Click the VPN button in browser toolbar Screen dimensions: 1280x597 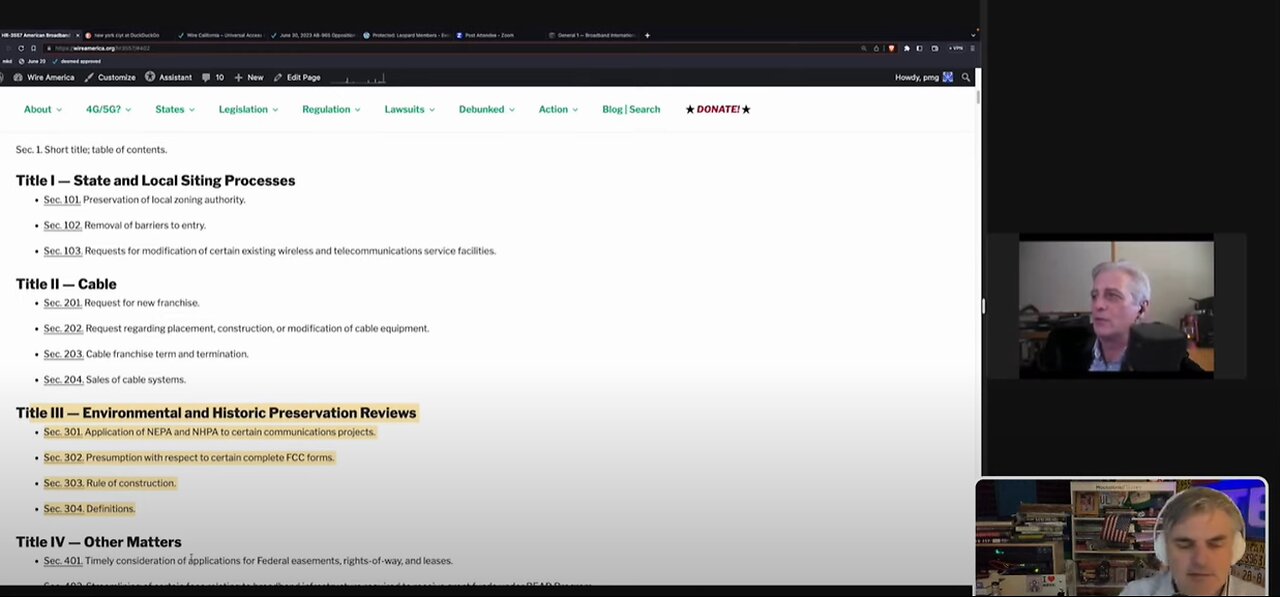[x=956, y=48]
